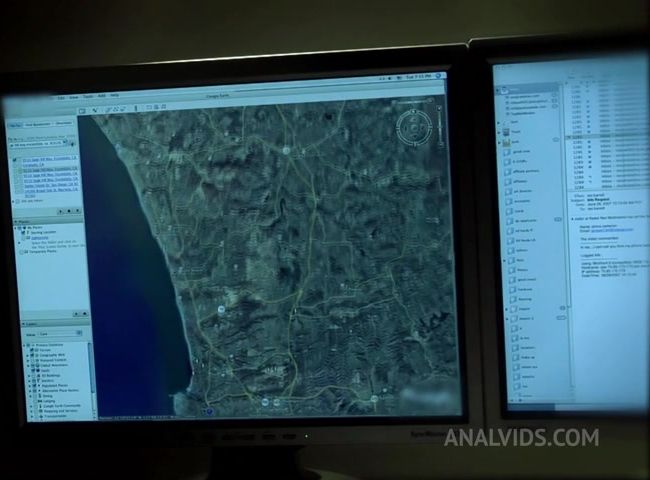650x480 pixels.
Task: Click the highway shield marker near the coast
Action: click(x=221, y=309)
